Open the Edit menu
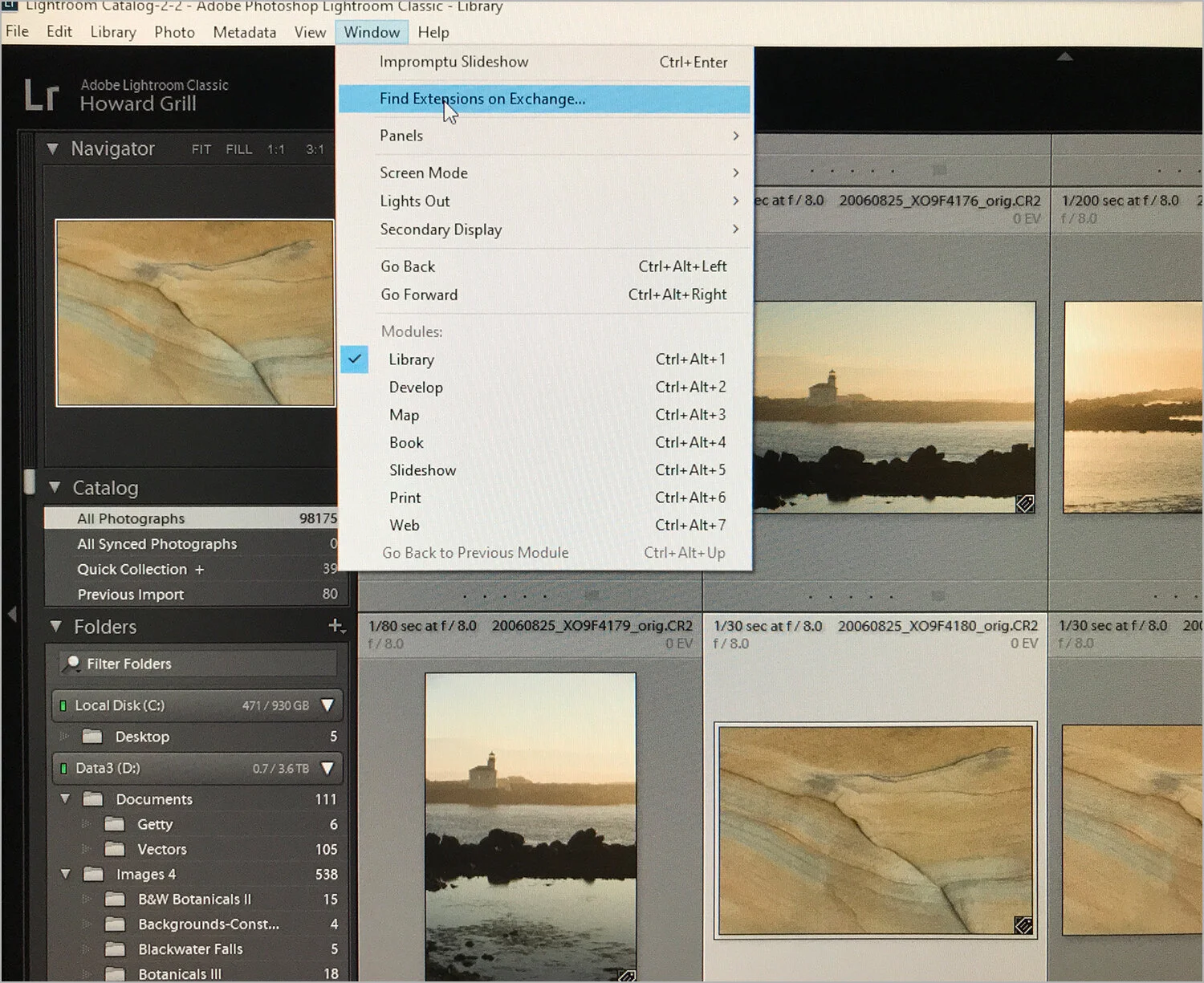Viewport: 1204px width, 983px height. click(x=59, y=31)
